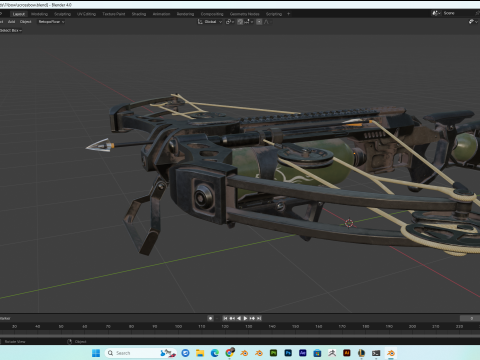Toggle snapping magnet icon
Viewport: 480px width, 360px height.
240,22
